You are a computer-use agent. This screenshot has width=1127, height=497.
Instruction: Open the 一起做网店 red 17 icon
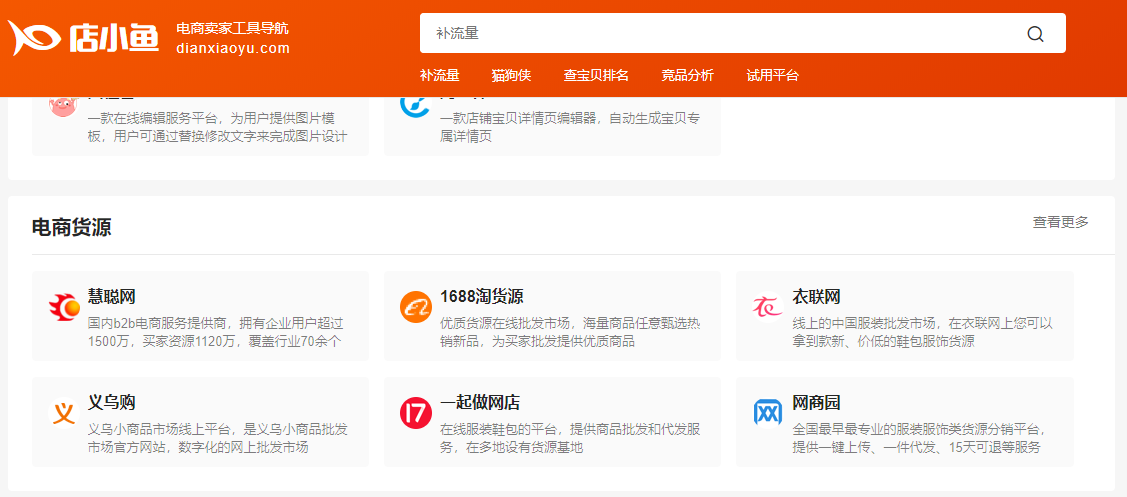click(x=415, y=414)
